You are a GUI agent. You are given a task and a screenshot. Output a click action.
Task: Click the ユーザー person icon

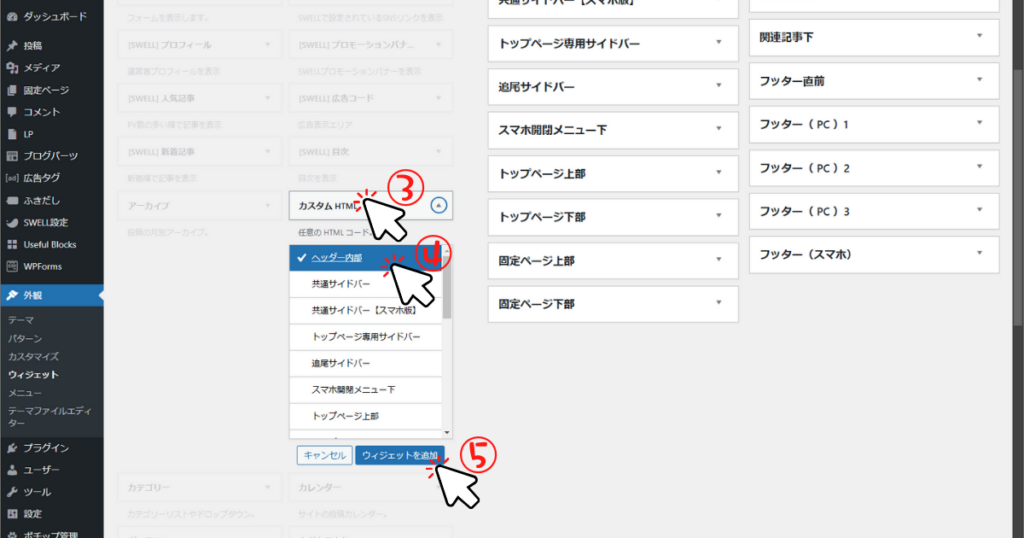coord(12,470)
